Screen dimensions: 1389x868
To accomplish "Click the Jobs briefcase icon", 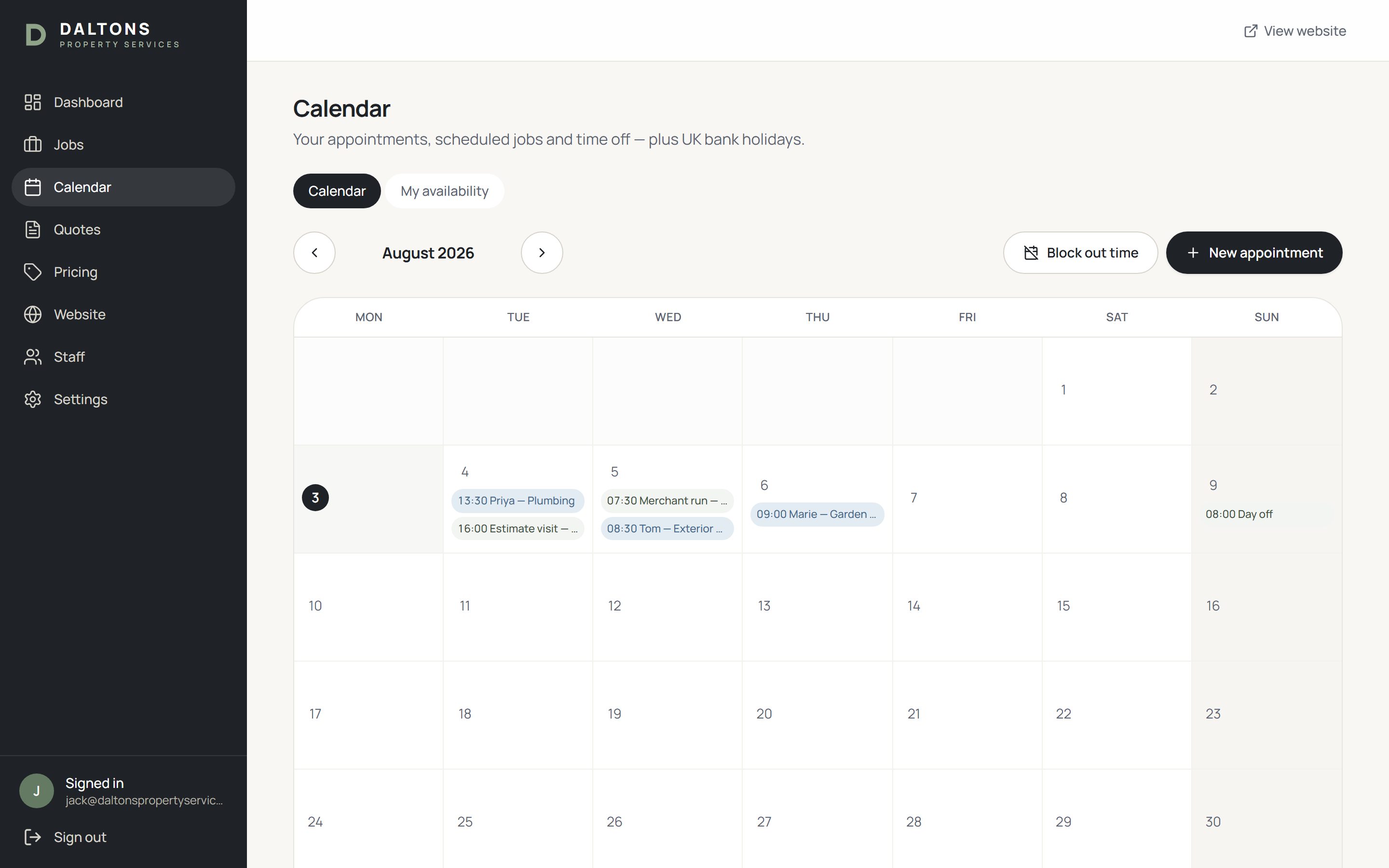I will (33, 145).
